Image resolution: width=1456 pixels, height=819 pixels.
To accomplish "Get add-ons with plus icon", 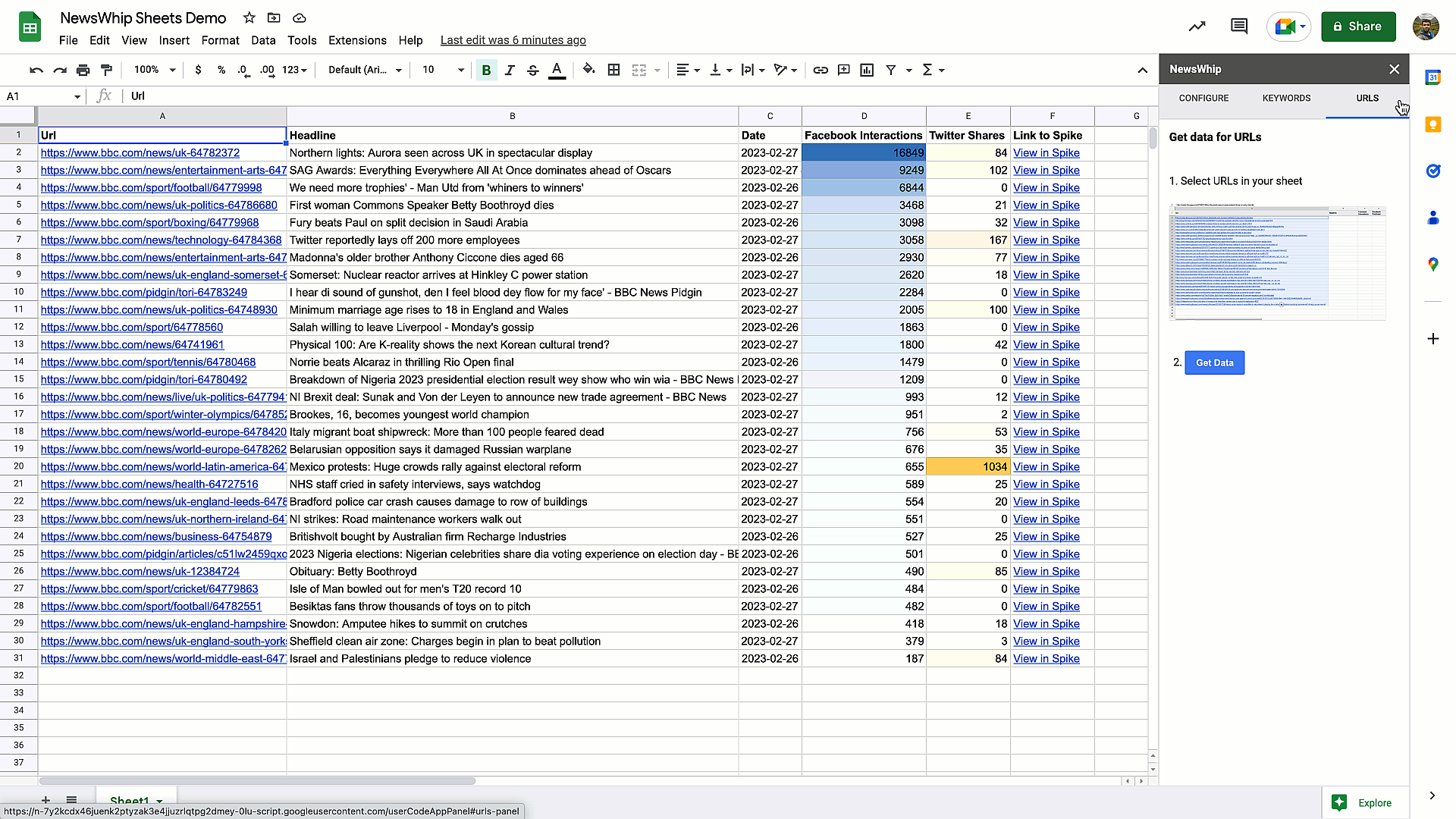I will [1432, 338].
